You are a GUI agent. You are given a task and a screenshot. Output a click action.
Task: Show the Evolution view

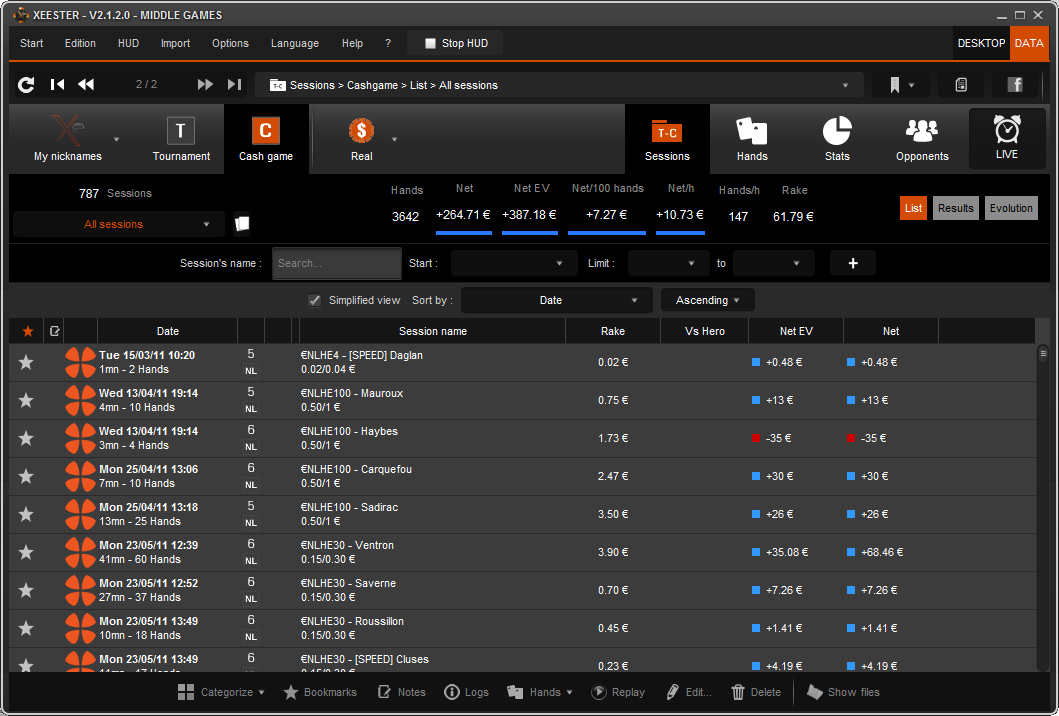(1010, 207)
